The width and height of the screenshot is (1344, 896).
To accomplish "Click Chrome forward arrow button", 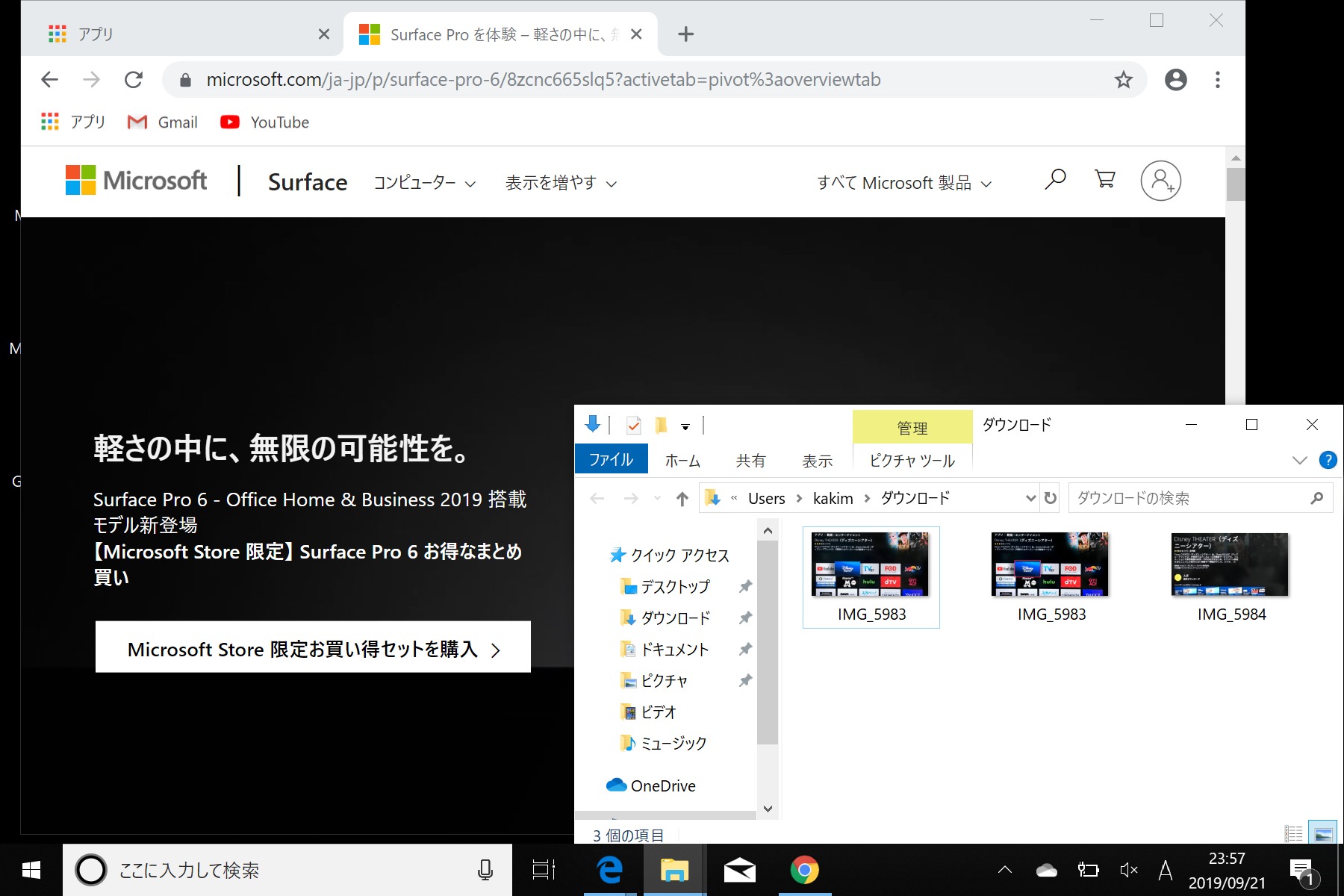I will pyautogui.click(x=91, y=80).
